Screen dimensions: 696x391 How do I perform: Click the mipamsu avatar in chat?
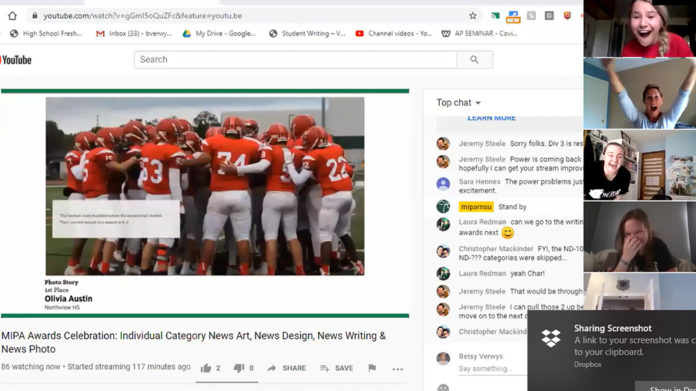pos(443,206)
